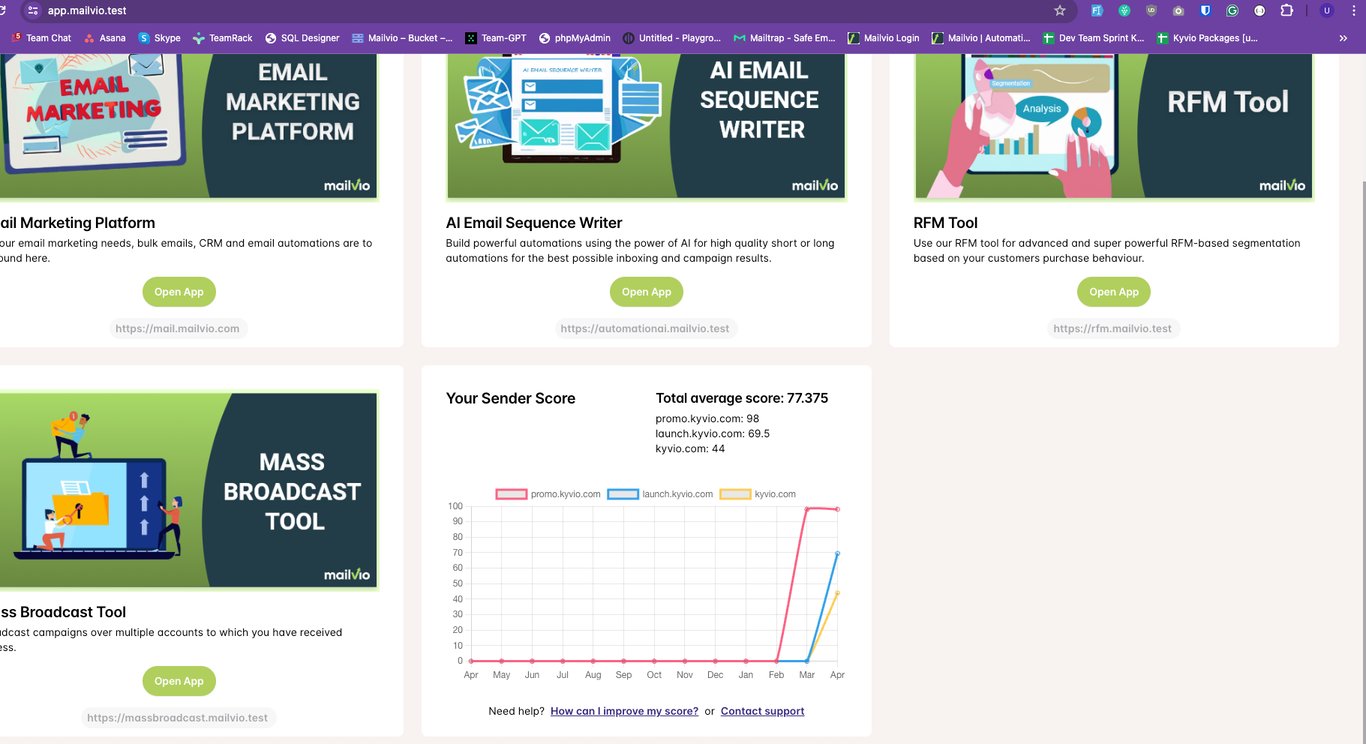Open the Asana bookmark
Screen dimensions: 1366x744
pos(105,38)
